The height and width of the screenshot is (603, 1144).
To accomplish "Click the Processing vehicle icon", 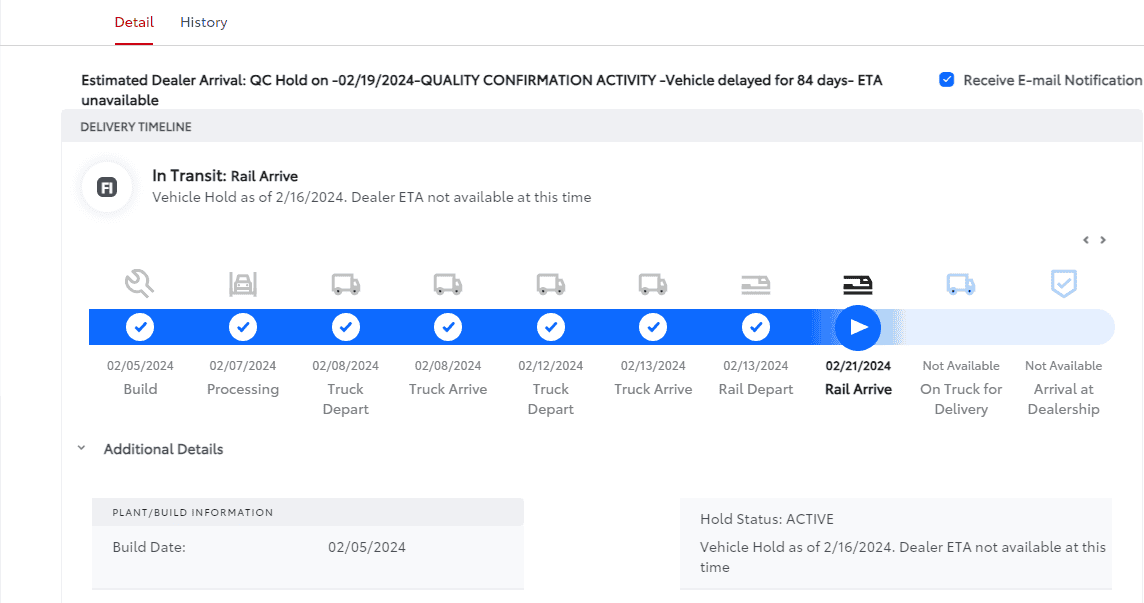I will (x=243, y=285).
